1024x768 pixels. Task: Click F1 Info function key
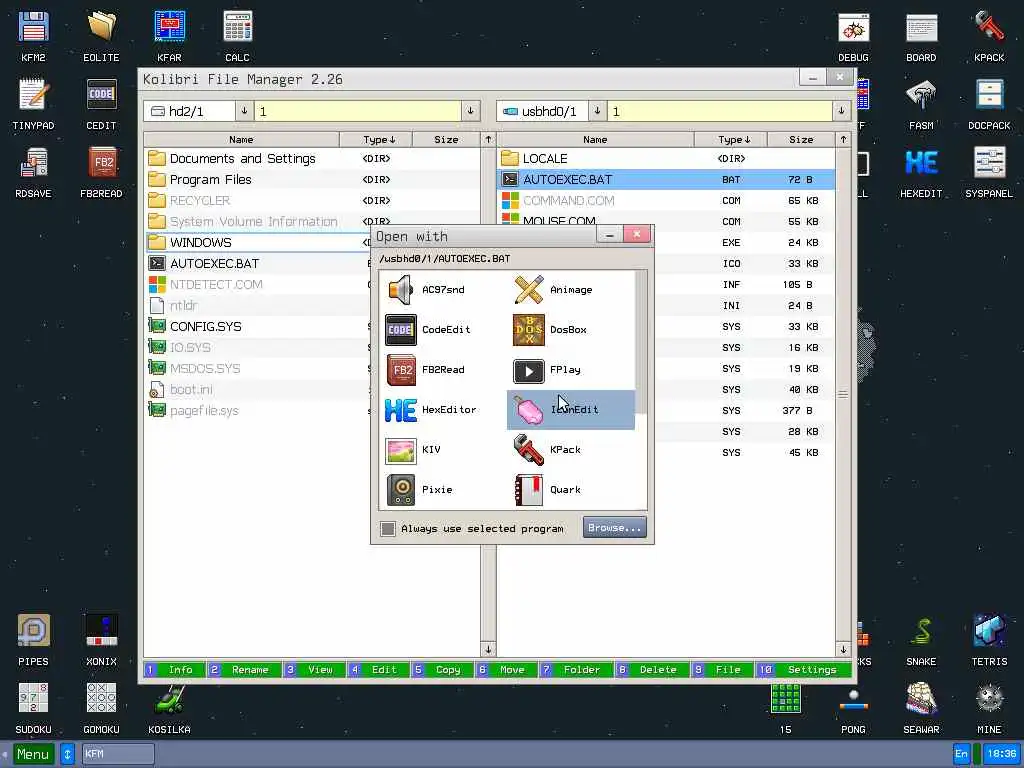(x=174, y=669)
